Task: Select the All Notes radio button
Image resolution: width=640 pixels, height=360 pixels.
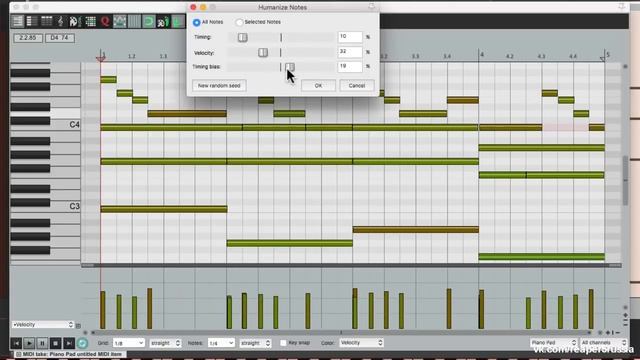Action: click(196, 22)
